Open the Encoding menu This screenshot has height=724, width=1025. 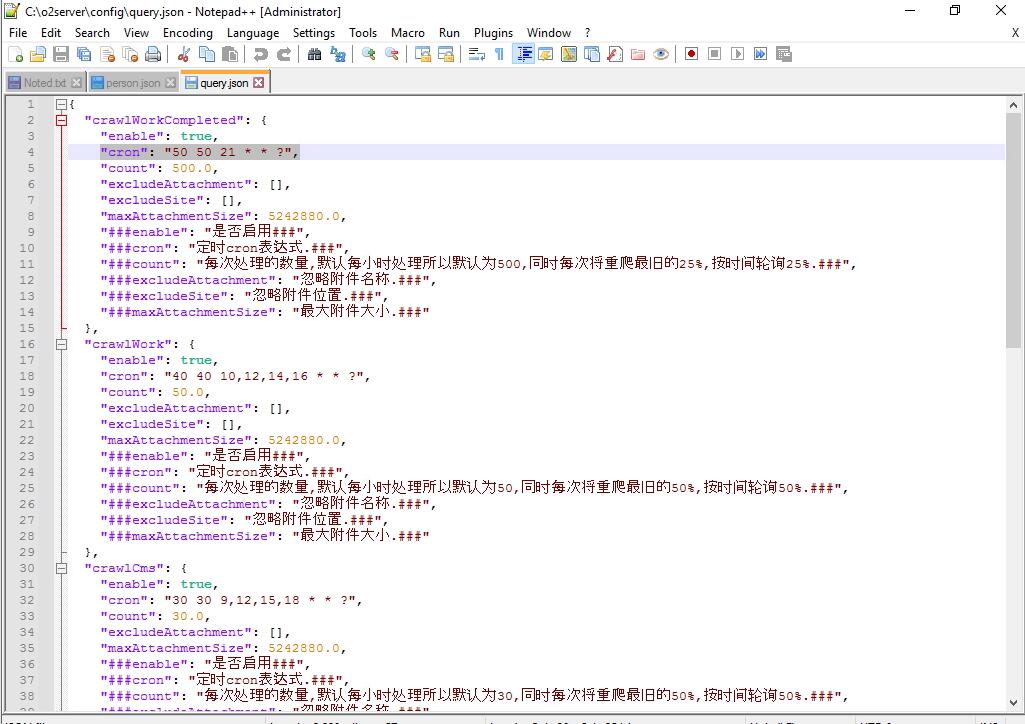(x=187, y=32)
